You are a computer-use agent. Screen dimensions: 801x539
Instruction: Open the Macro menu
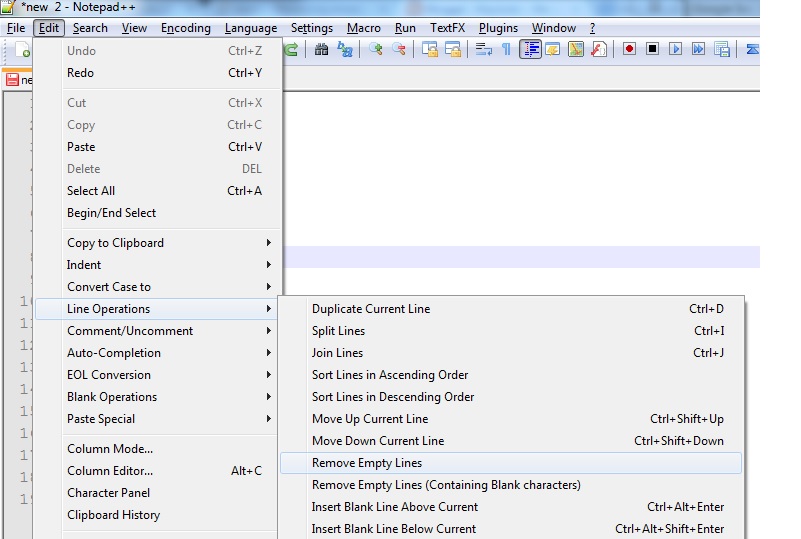coord(364,28)
